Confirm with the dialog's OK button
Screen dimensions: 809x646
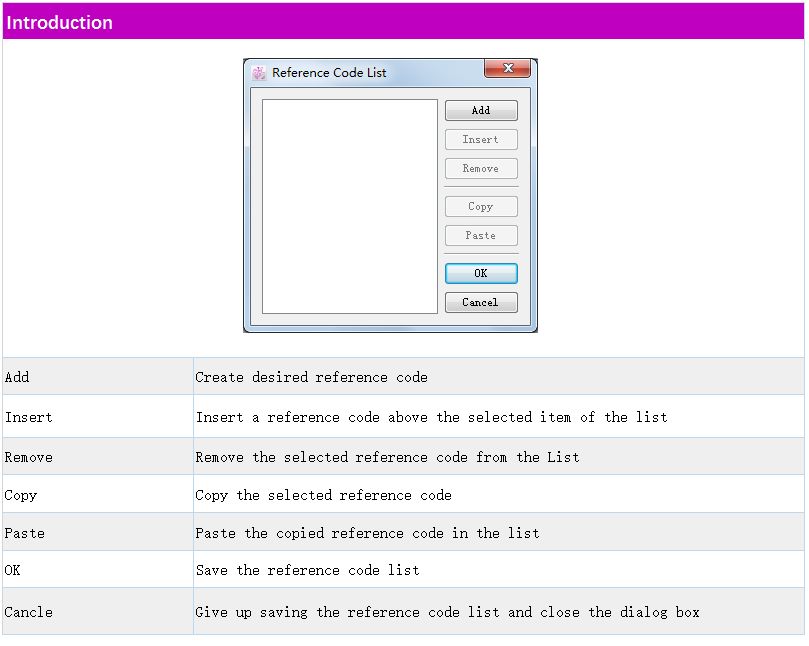(481, 274)
